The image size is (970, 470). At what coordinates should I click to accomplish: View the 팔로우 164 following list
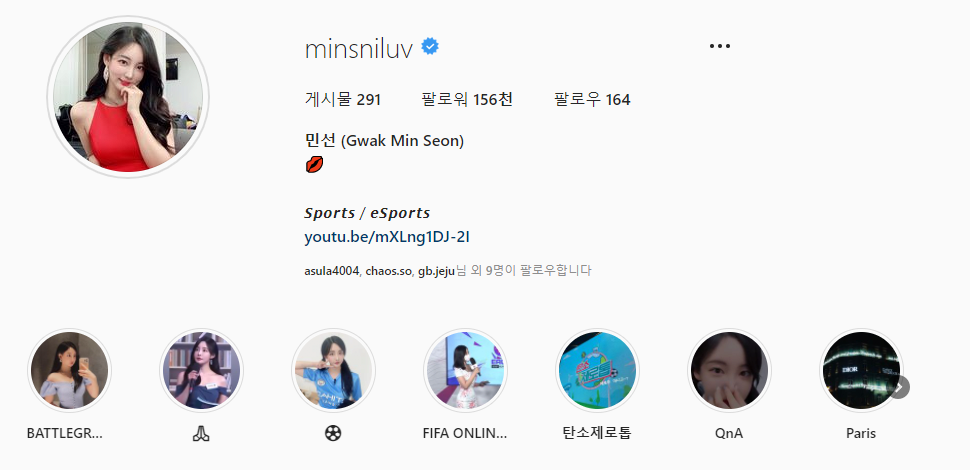pyautogui.click(x=592, y=99)
